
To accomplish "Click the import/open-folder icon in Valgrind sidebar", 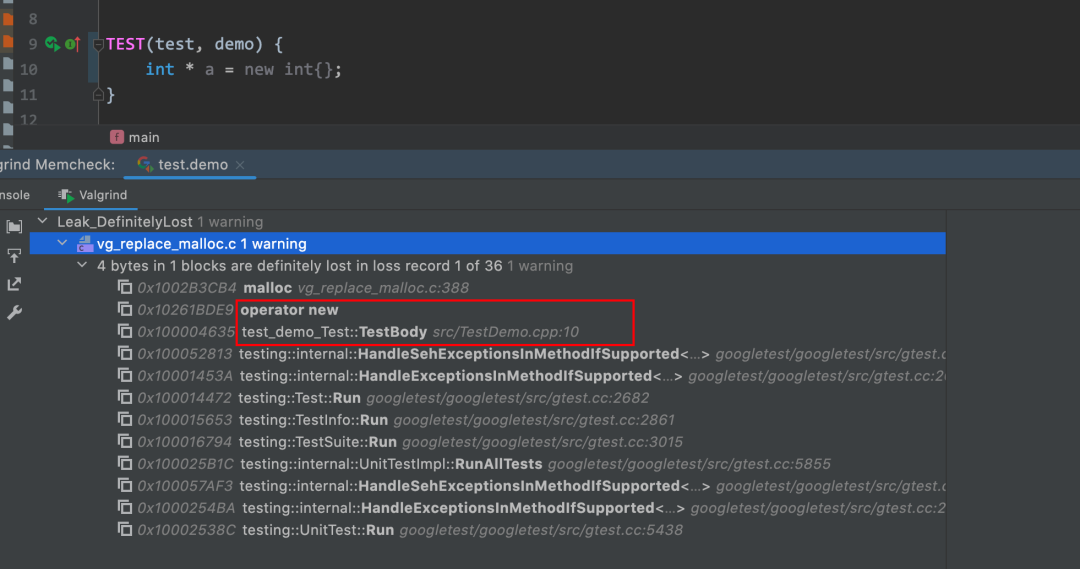I will point(14,227).
